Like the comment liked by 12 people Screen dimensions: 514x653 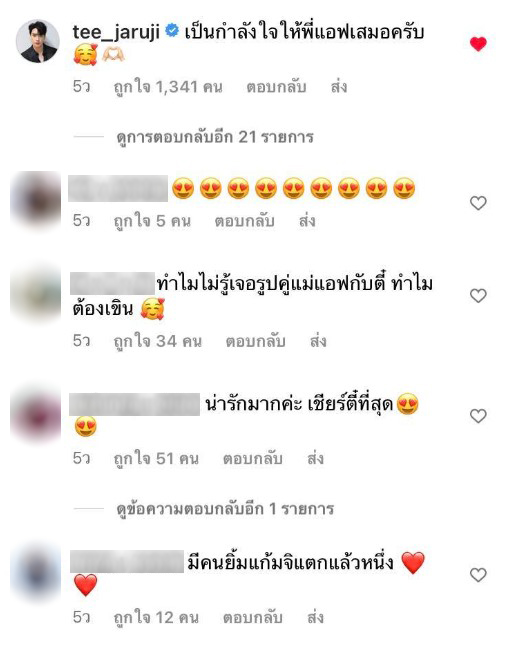[x=478, y=575]
